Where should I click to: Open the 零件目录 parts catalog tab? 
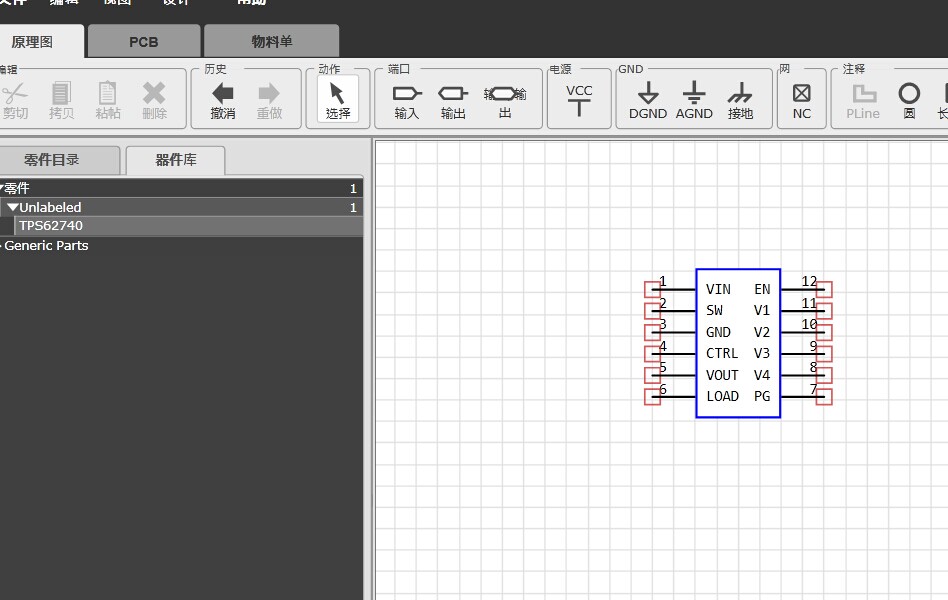pyautogui.click(x=59, y=160)
